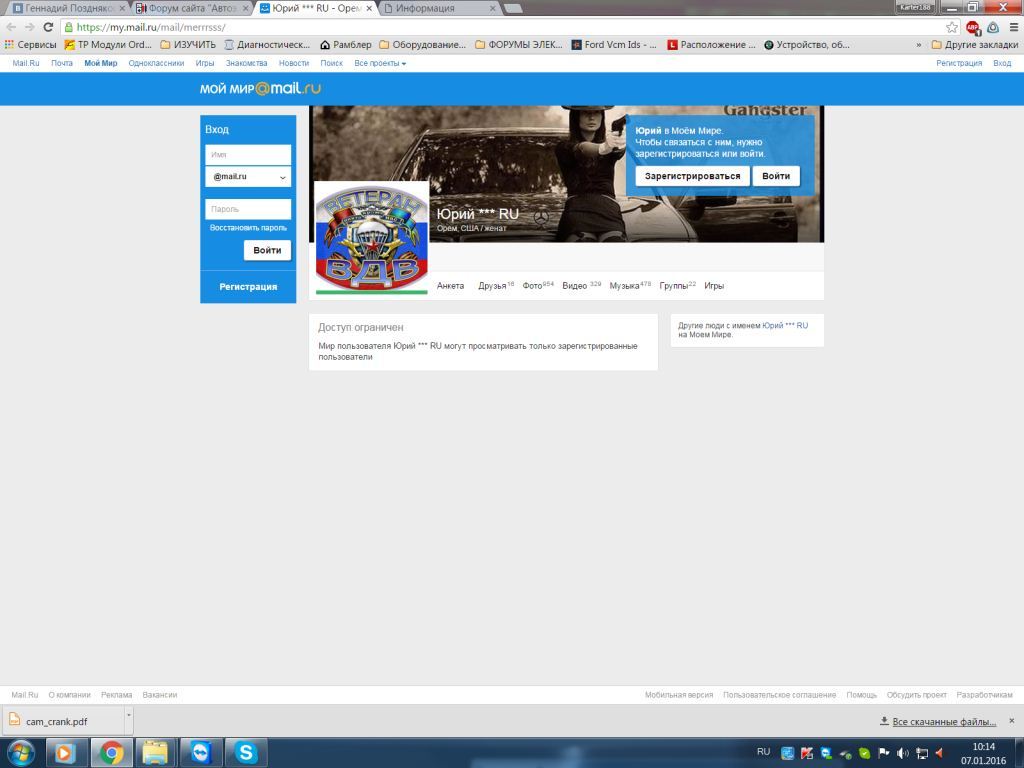The width and height of the screenshot is (1024, 768).
Task: Open the Chrome menu hamburger icon
Action: tap(1014, 27)
